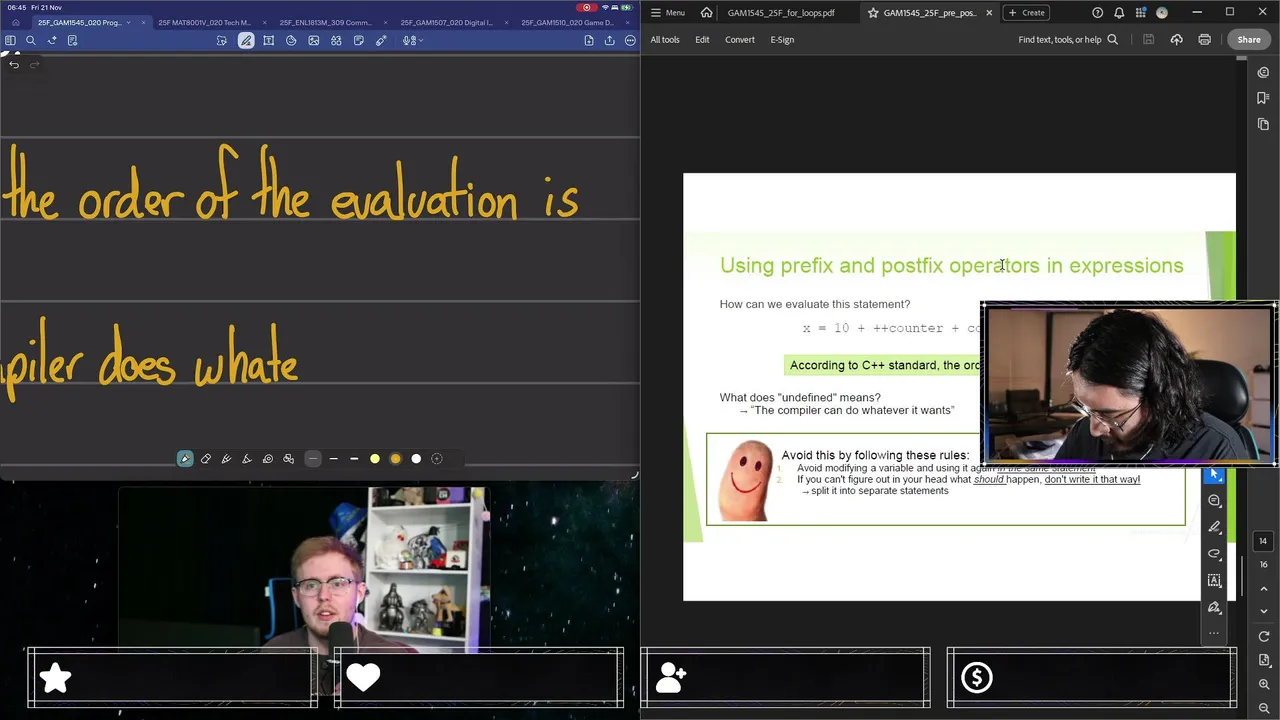Zoom in on the PDF page
This screenshot has width=1280, height=720.
[x=1264, y=685]
